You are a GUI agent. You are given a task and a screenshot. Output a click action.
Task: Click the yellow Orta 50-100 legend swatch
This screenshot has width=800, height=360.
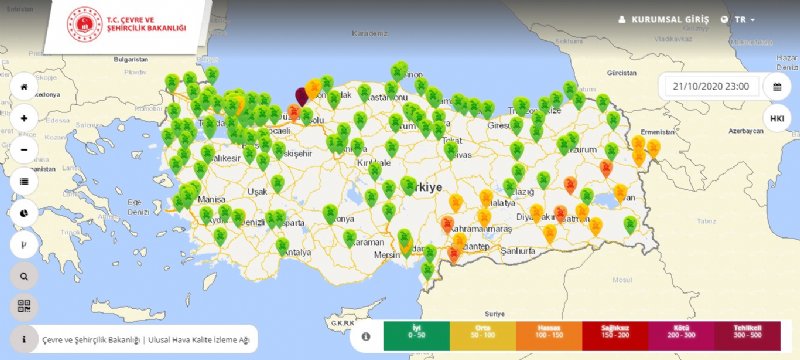coord(483,336)
